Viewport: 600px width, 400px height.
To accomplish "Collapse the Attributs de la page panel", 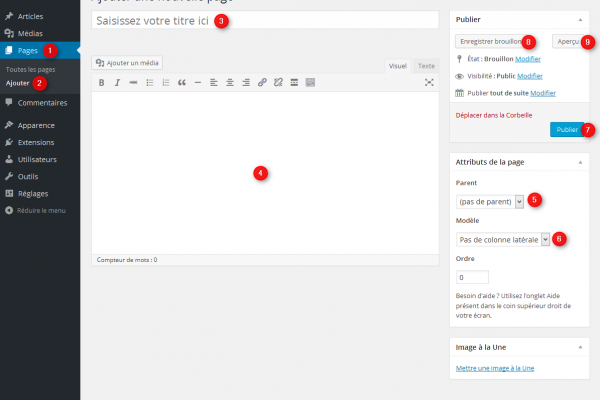I will point(581,161).
